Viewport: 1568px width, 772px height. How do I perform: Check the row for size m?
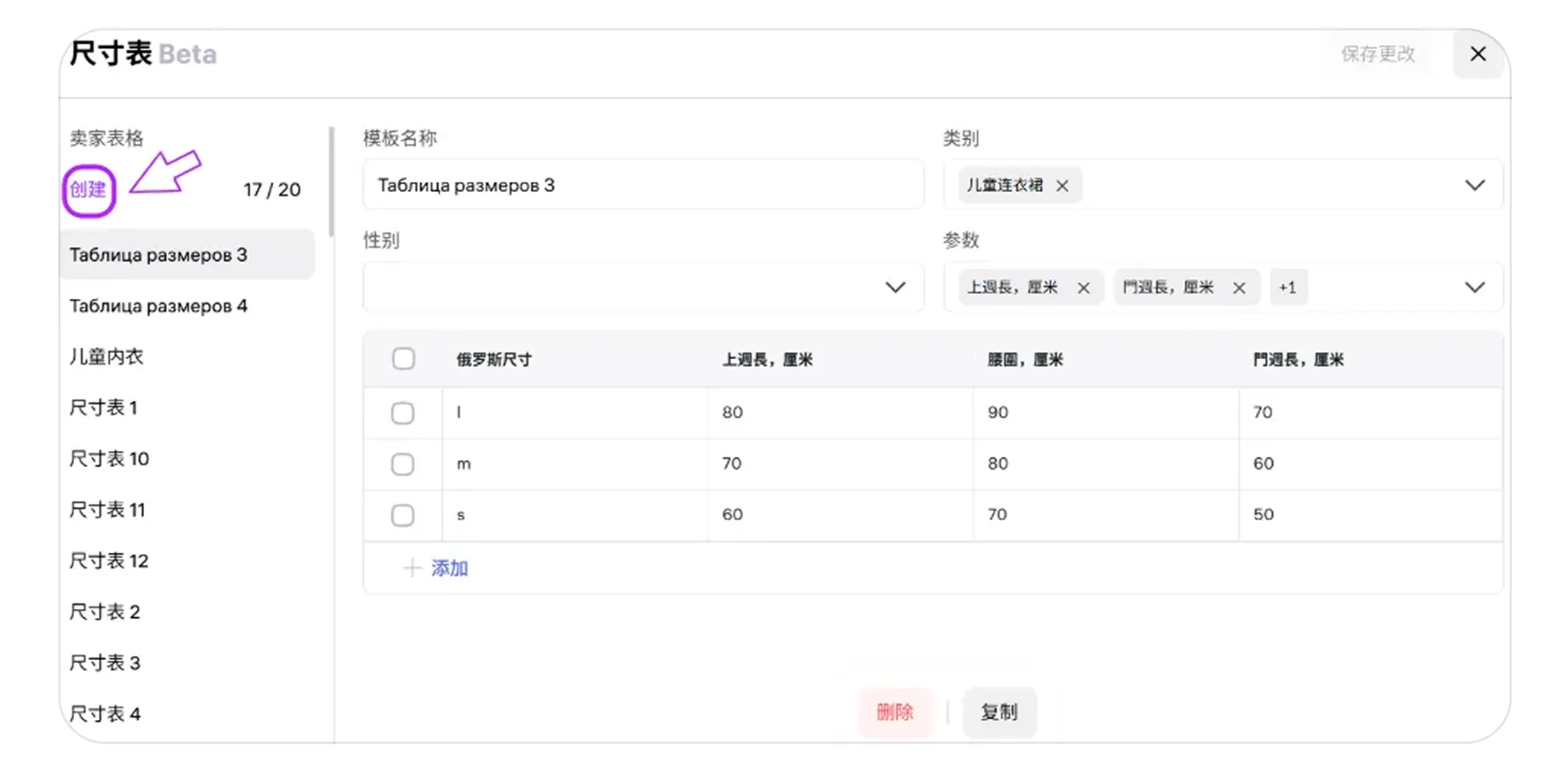pyautogui.click(x=402, y=464)
